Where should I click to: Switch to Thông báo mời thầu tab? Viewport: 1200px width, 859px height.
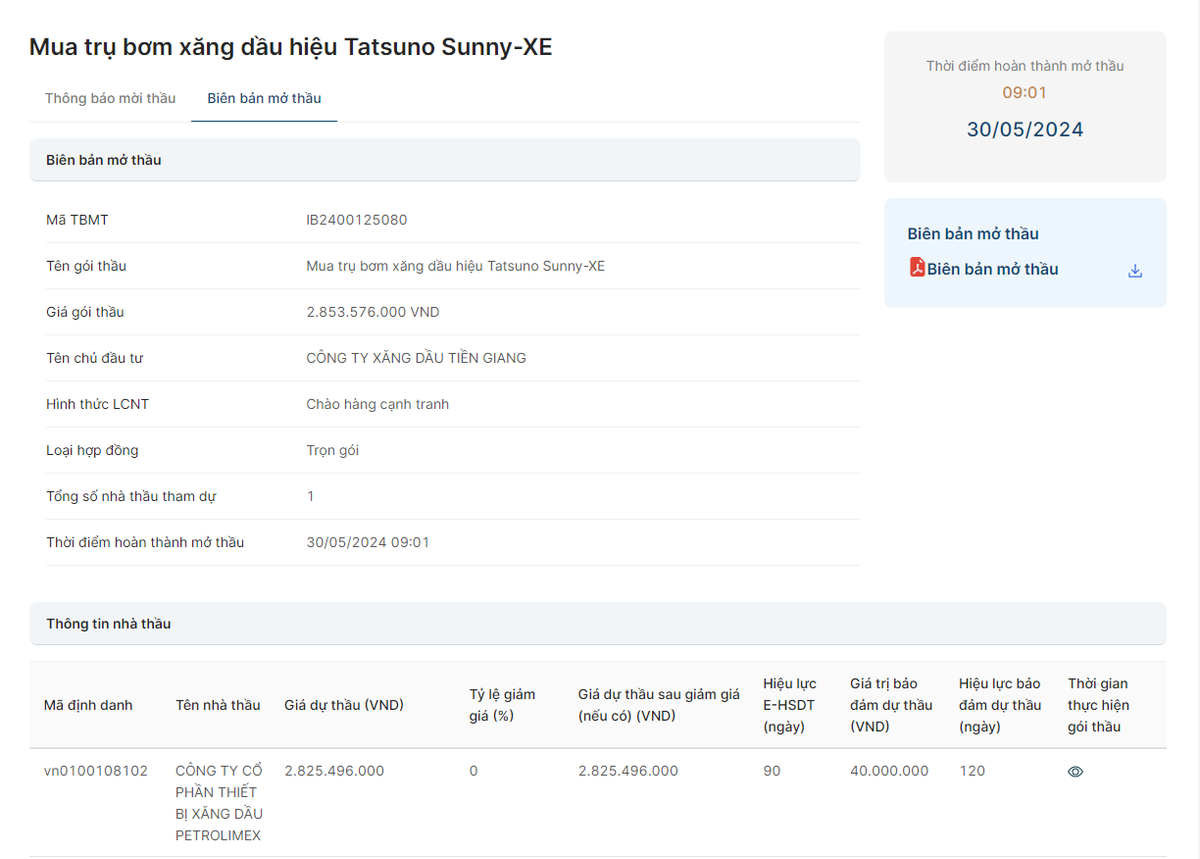110,98
